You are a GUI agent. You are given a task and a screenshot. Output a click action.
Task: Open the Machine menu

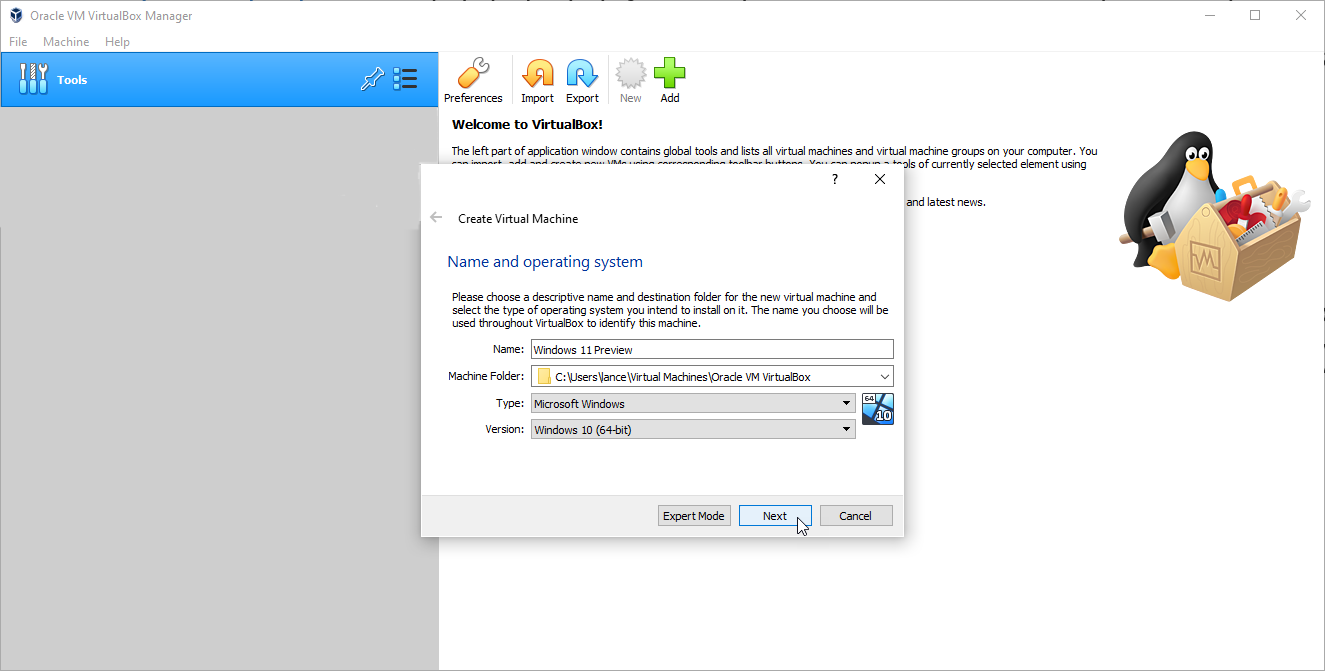[x=66, y=42]
